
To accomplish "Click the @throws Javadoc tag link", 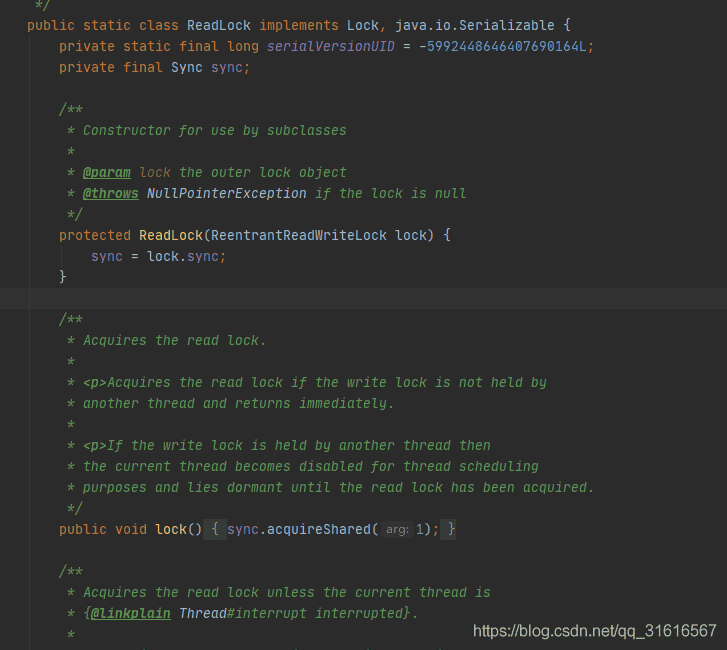I will (x=110, y=193).
